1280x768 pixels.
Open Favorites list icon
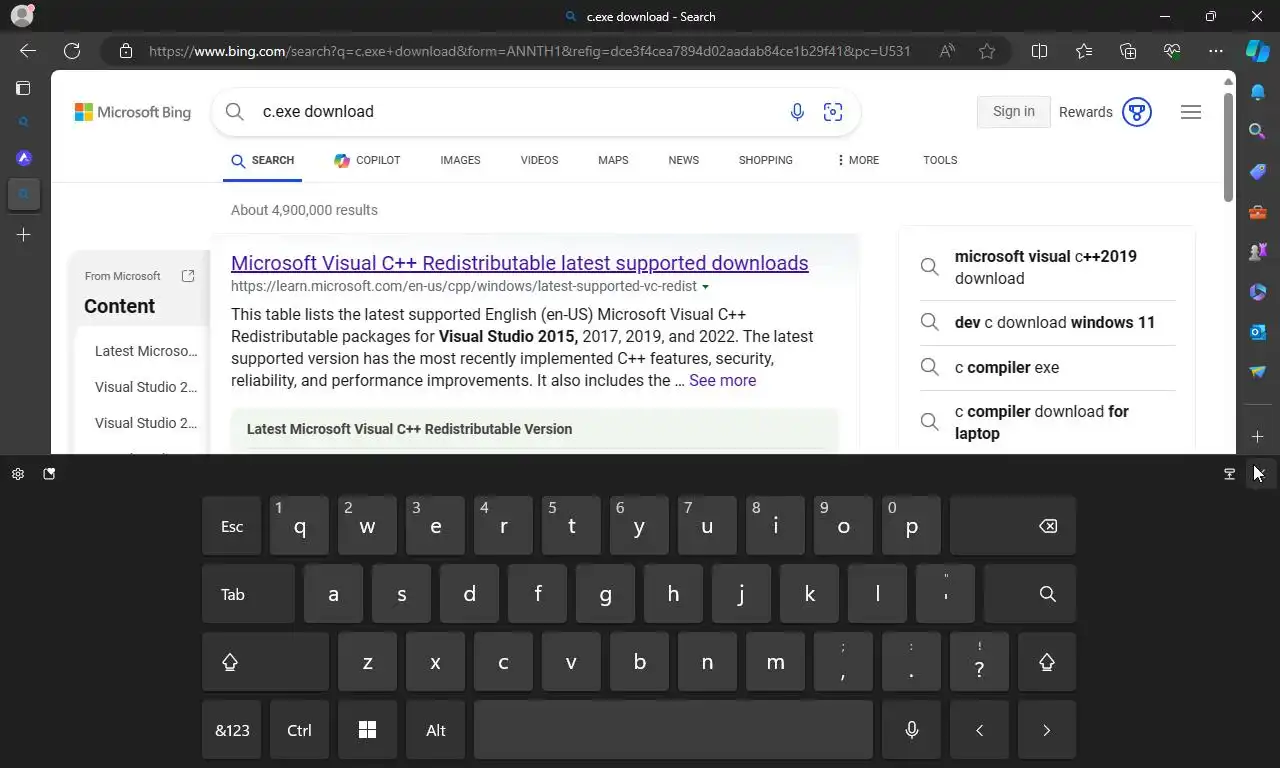tap(1084, 51)
